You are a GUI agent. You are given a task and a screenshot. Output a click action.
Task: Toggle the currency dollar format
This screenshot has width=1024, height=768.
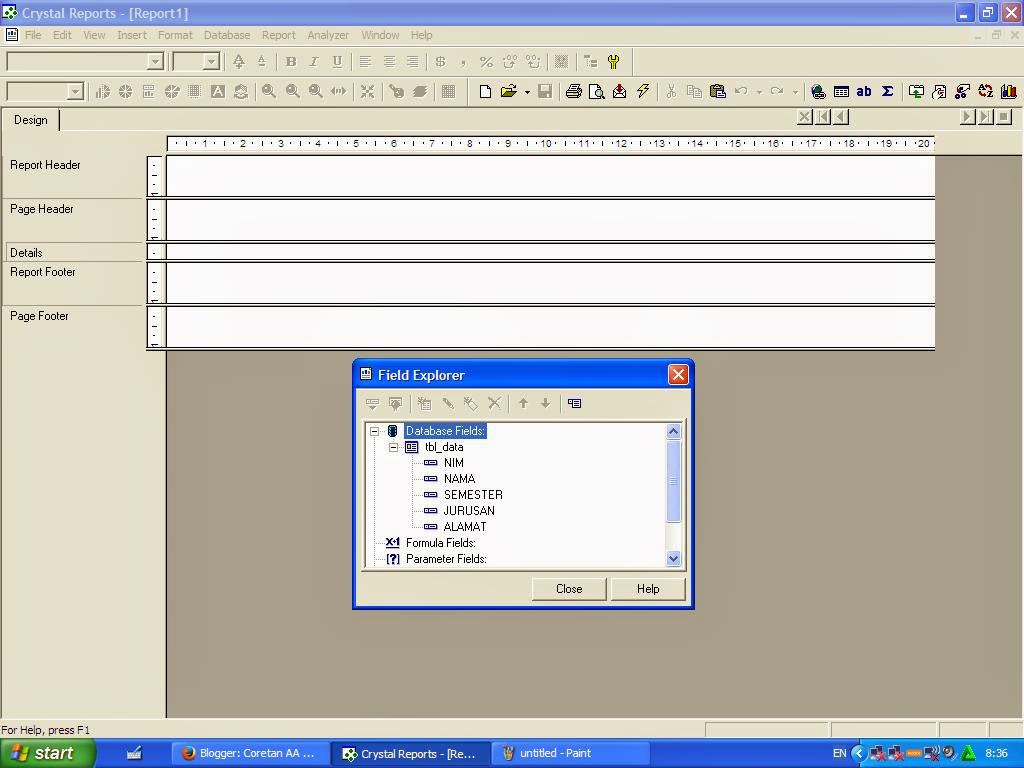point(440,62)
